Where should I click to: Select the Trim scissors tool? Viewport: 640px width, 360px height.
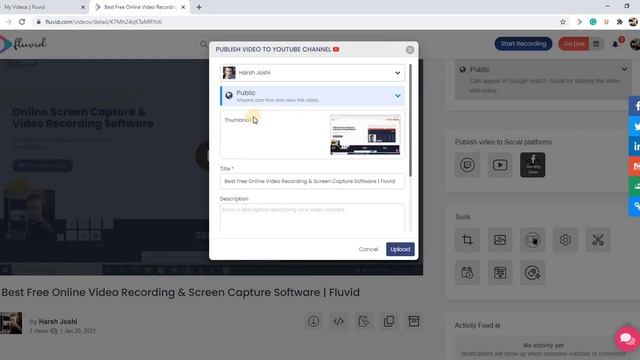pyautogui.click(x=598, y=240)
